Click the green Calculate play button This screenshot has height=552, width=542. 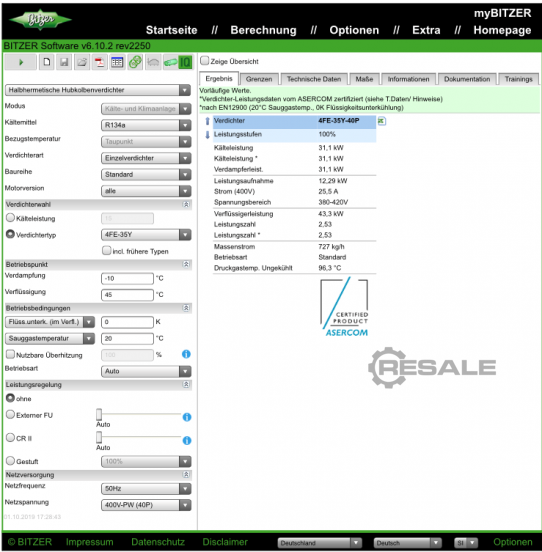[20, 62]
